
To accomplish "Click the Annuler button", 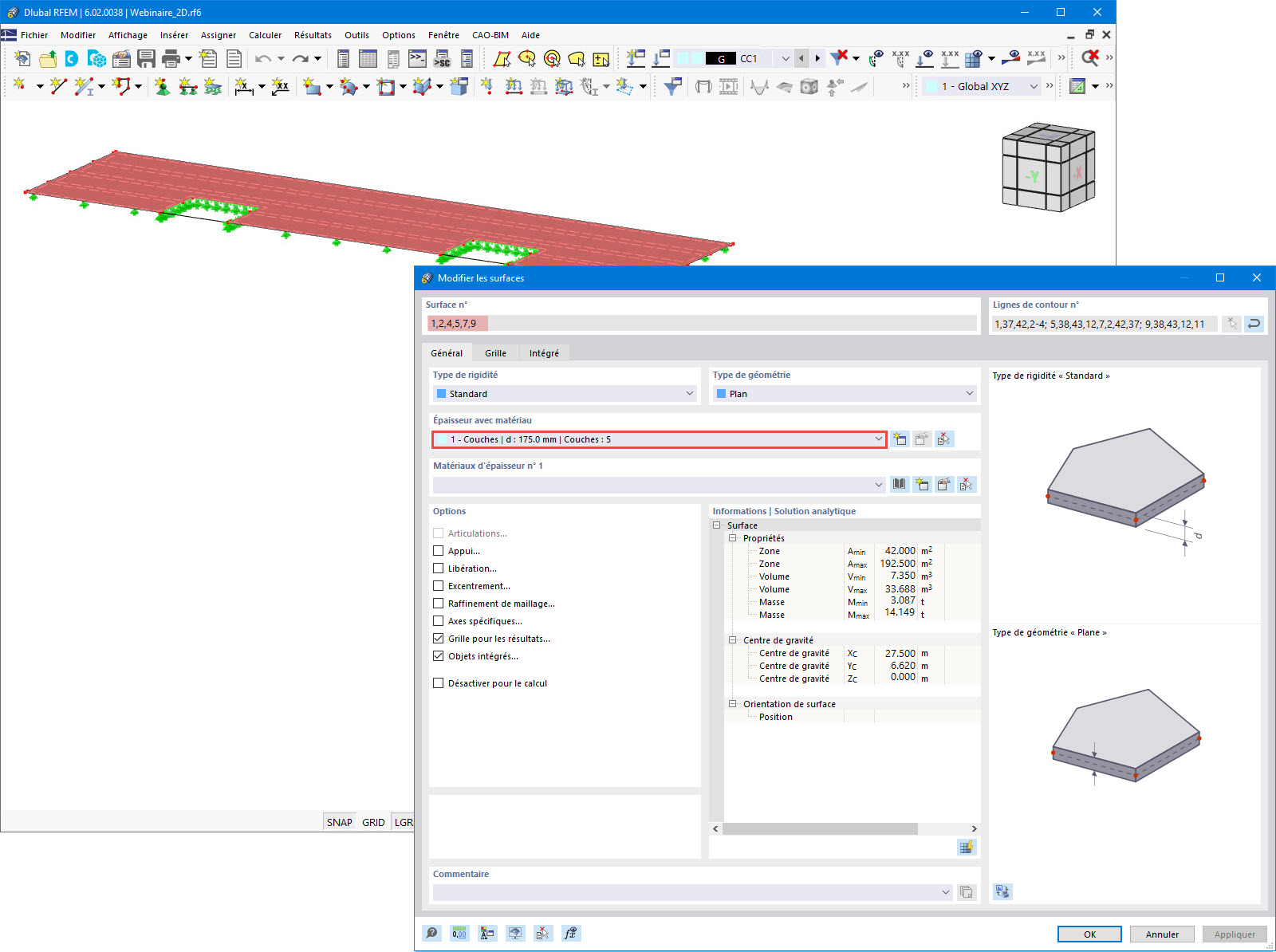I will click(x=1162, y=934).
